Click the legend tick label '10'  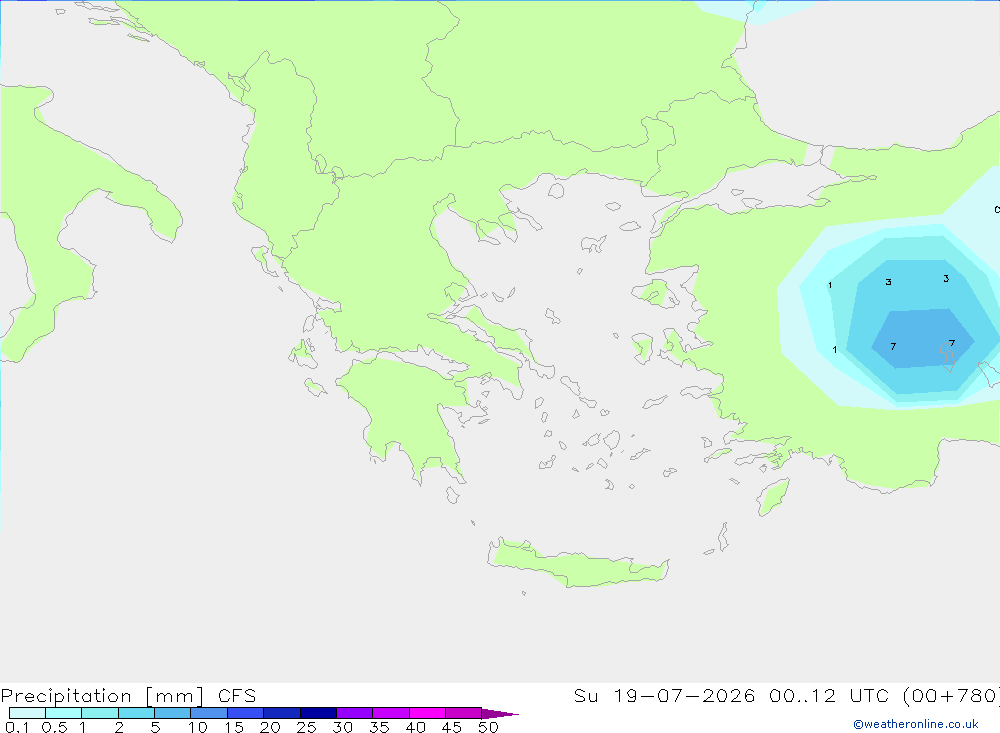(x=198, y=727)
